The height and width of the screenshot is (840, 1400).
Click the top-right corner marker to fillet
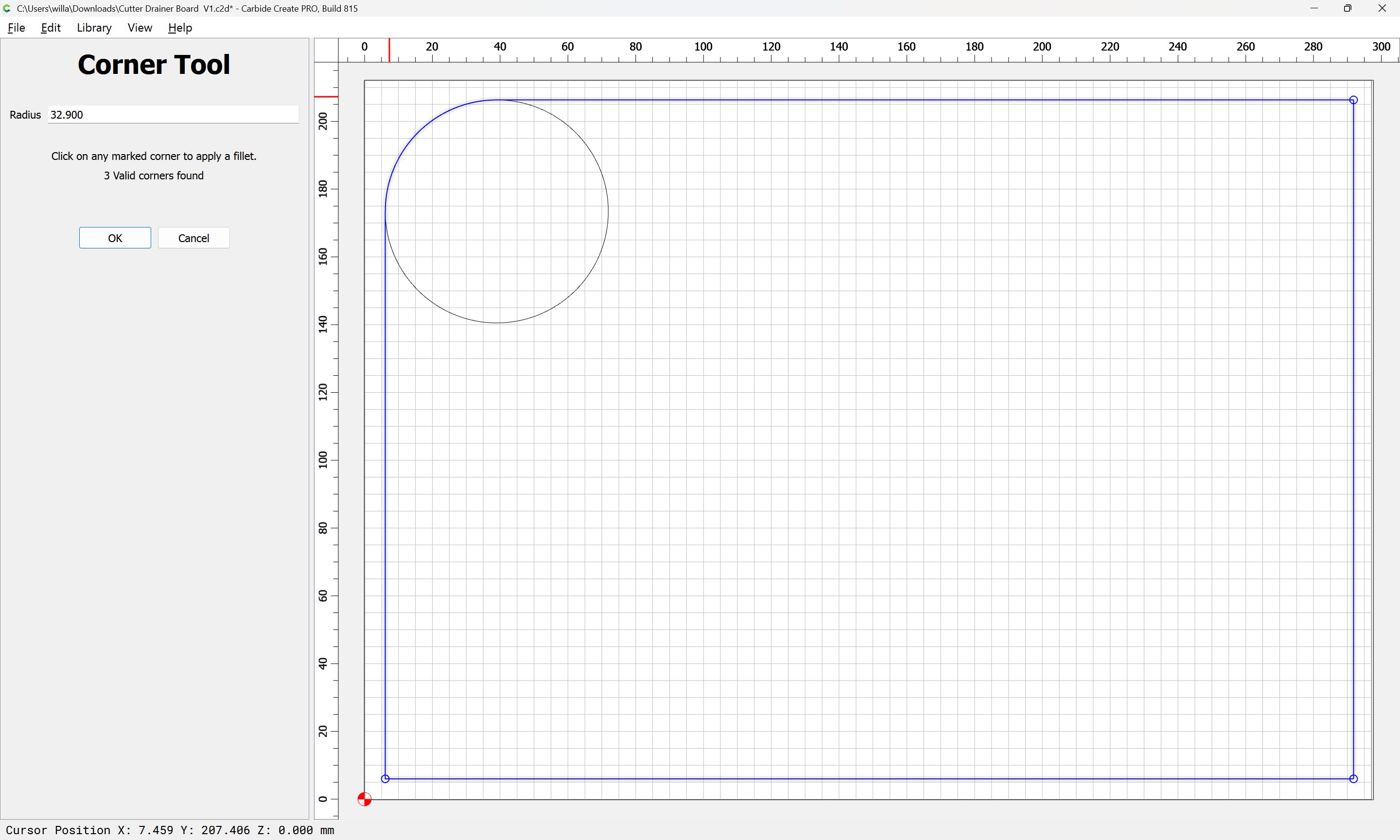[x=1353, y=100]
